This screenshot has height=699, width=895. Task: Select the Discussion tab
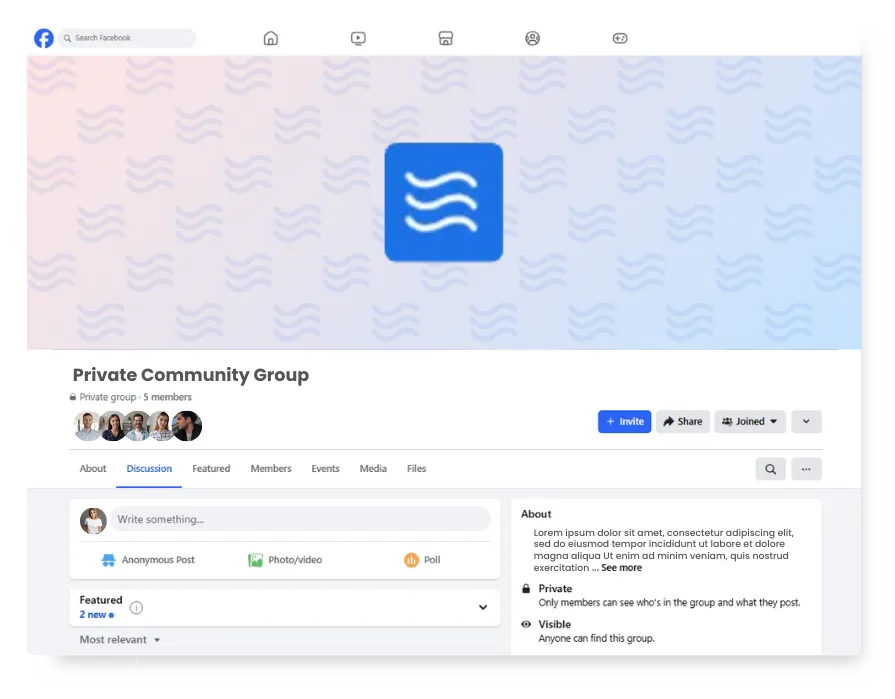pos(149,468)
